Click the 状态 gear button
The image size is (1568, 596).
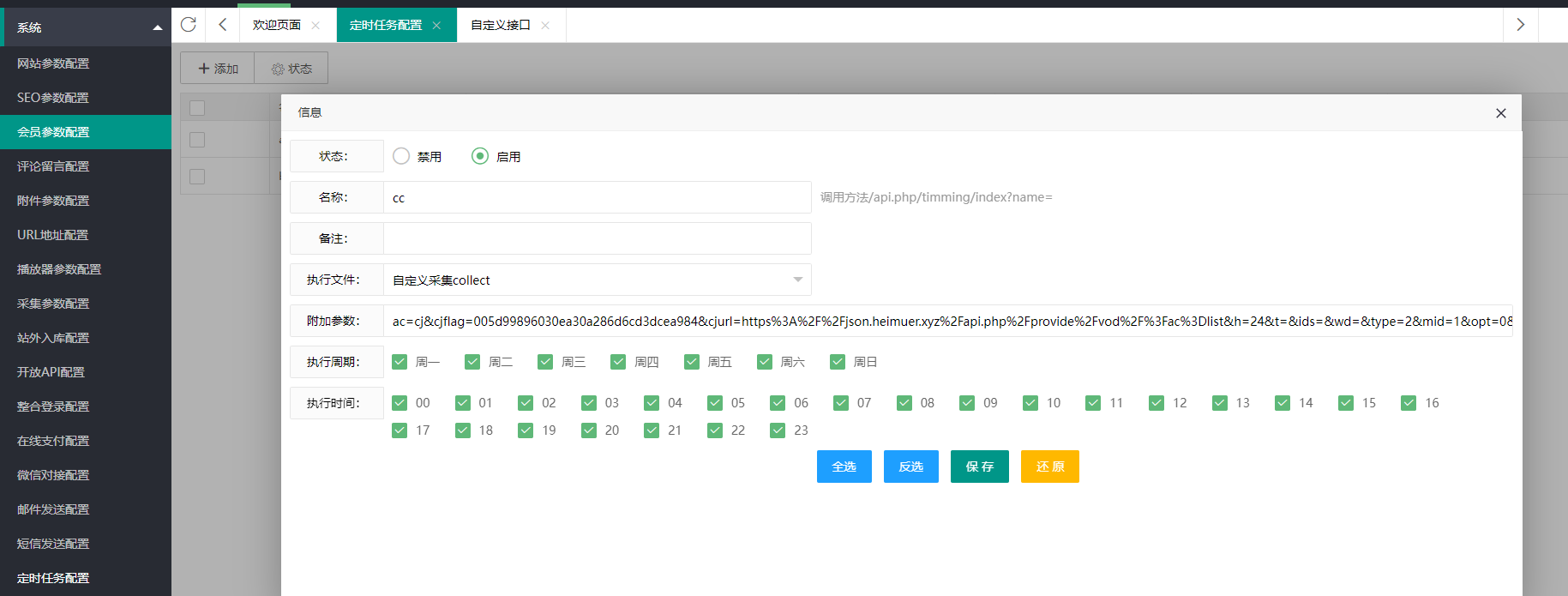tap(291, 69)
